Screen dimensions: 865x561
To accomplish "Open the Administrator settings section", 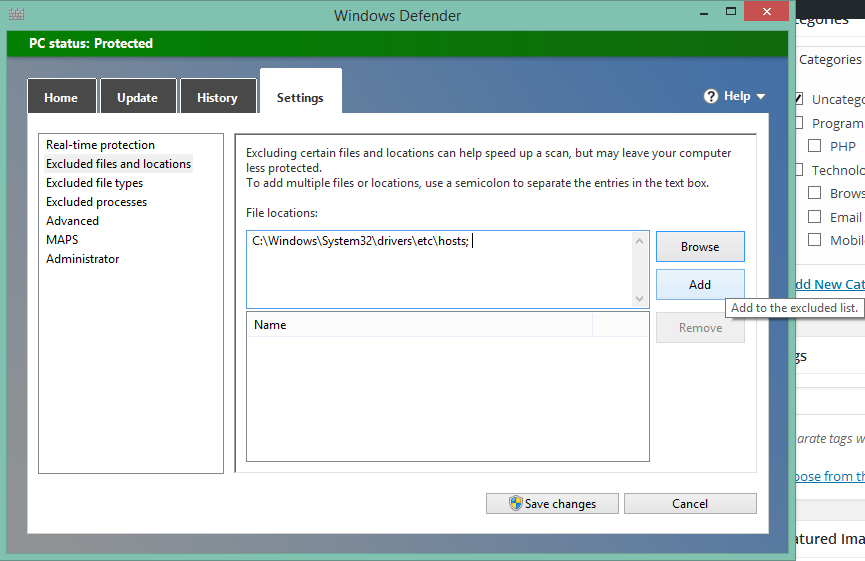I will (x=83, y=259).
